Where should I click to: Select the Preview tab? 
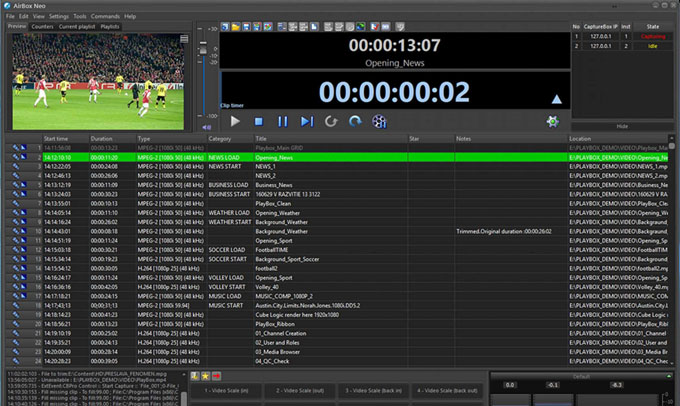click(x=17, y=26)
